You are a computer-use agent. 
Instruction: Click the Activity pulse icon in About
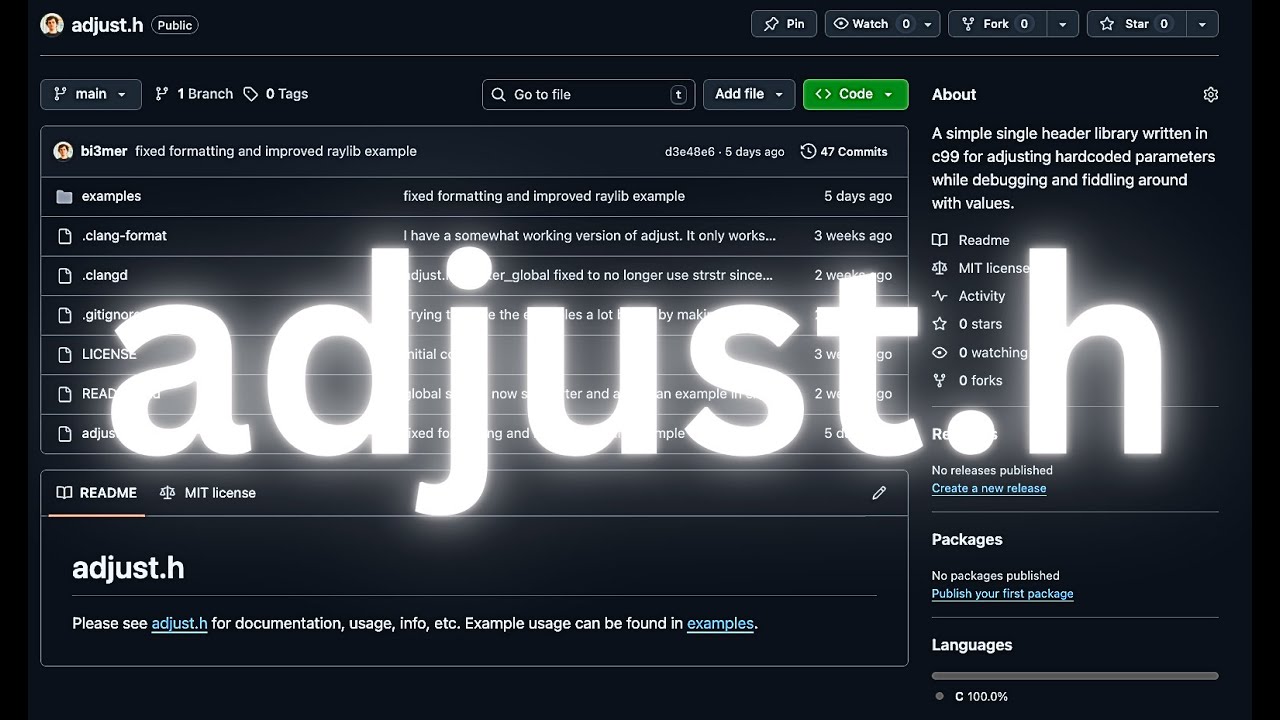click(x=939, y=296)
